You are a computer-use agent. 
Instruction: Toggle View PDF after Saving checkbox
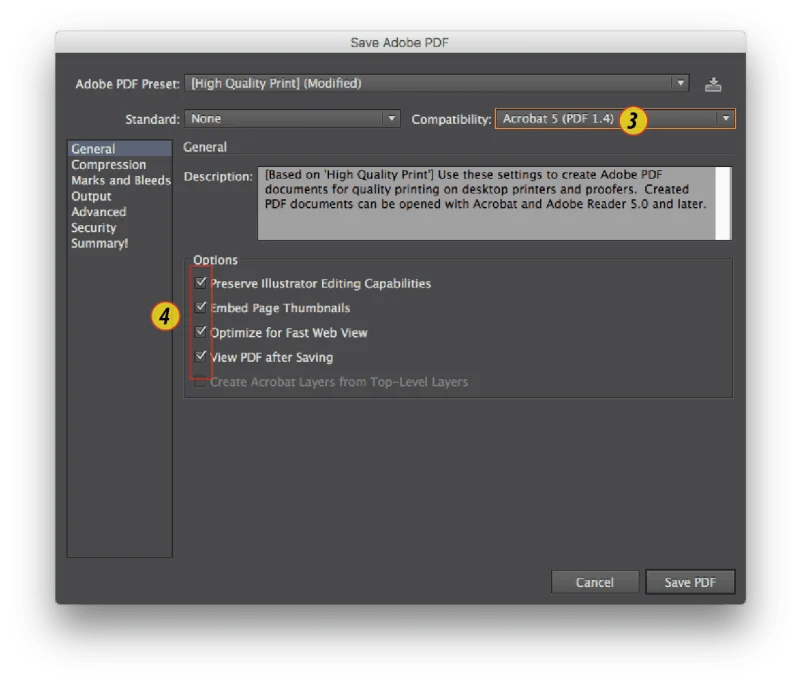click(201, 357)
